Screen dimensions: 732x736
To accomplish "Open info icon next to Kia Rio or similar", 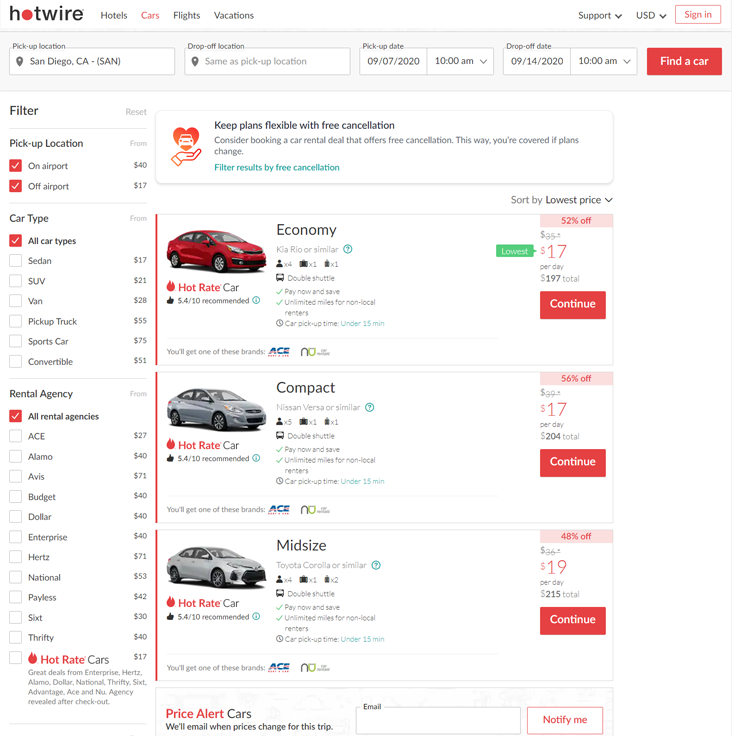I will pyautogui.click(x=347, y=249).
